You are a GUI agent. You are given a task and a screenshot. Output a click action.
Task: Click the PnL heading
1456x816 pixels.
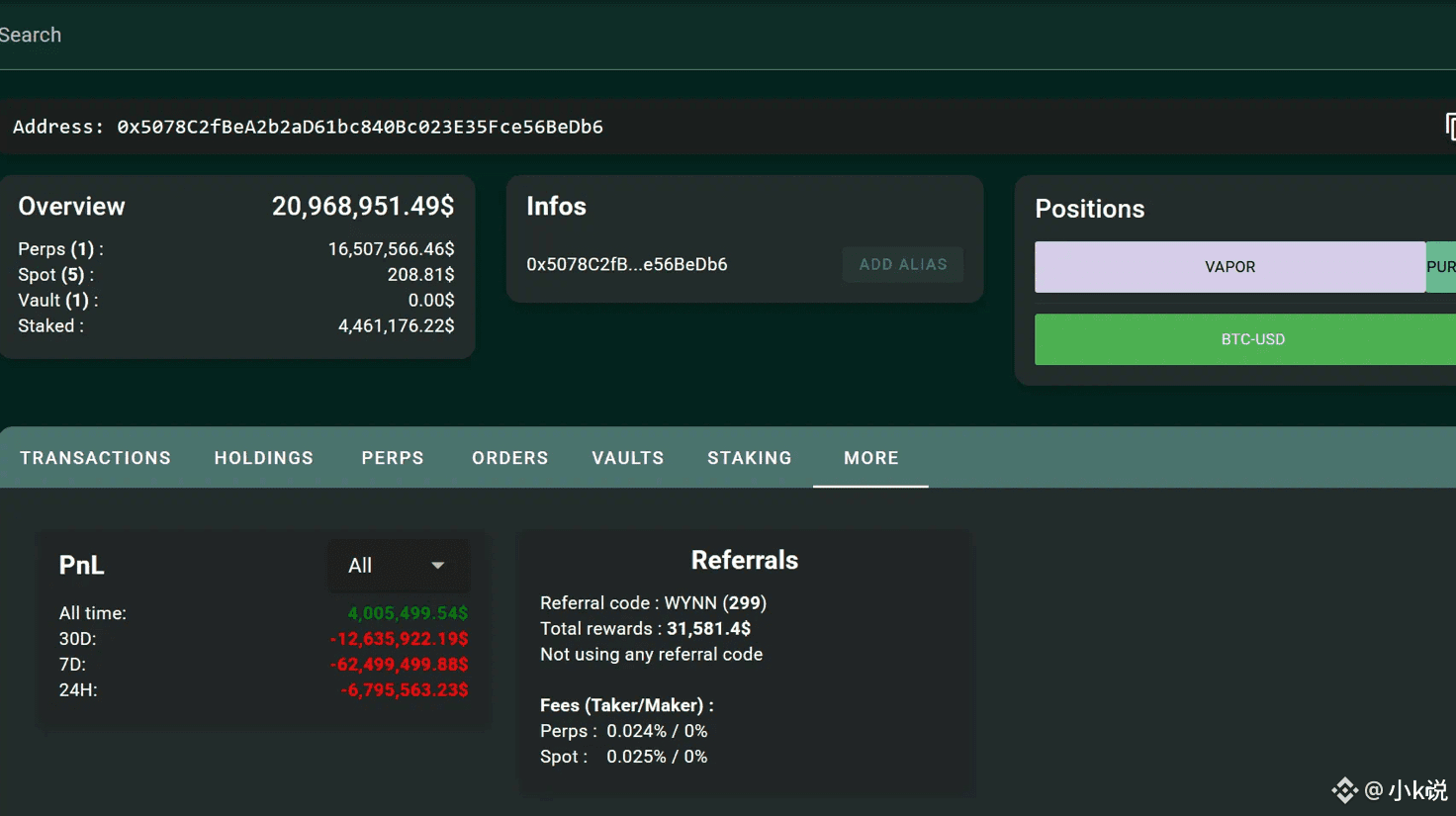81,565
